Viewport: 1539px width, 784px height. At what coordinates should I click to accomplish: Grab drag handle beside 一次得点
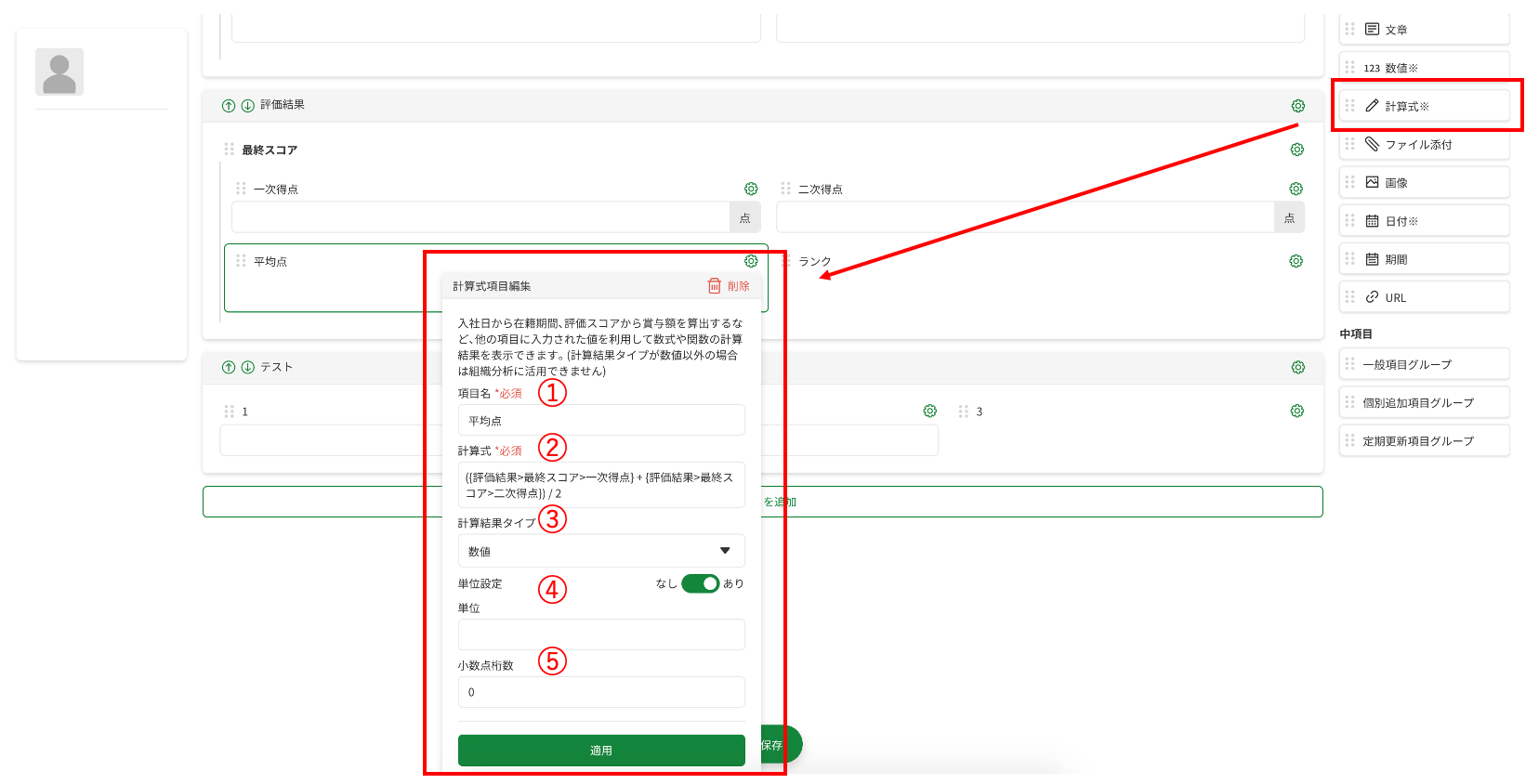242,189
